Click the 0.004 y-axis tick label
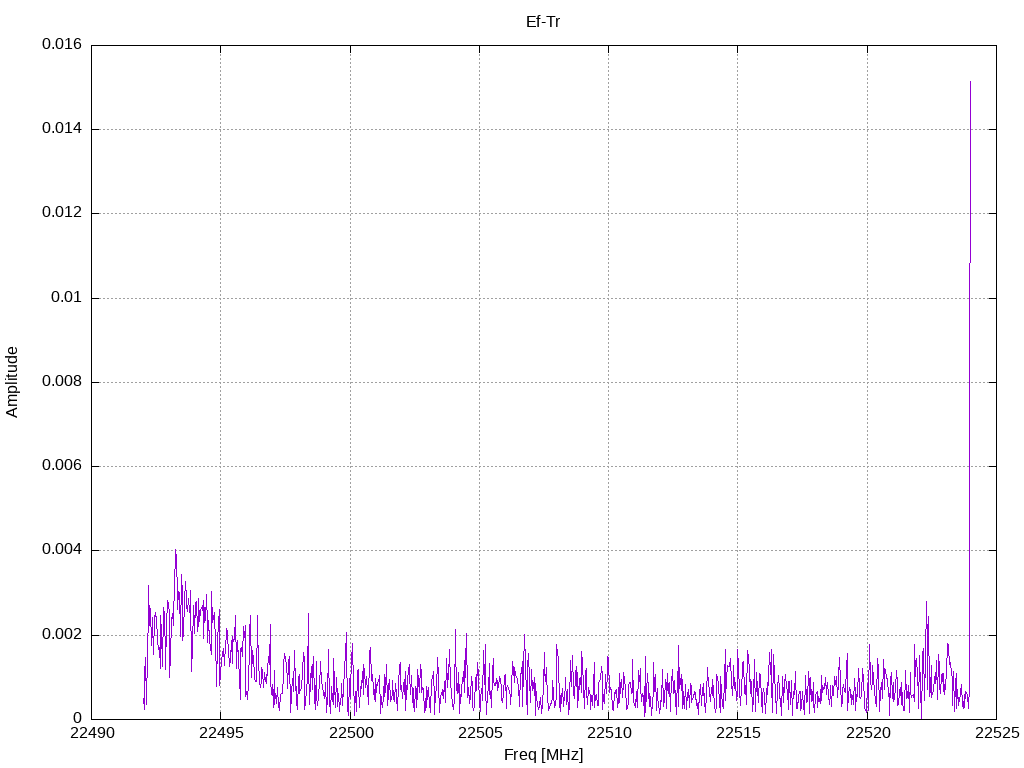The width and height of the screenshot is (1024, 768). (62, 550)
